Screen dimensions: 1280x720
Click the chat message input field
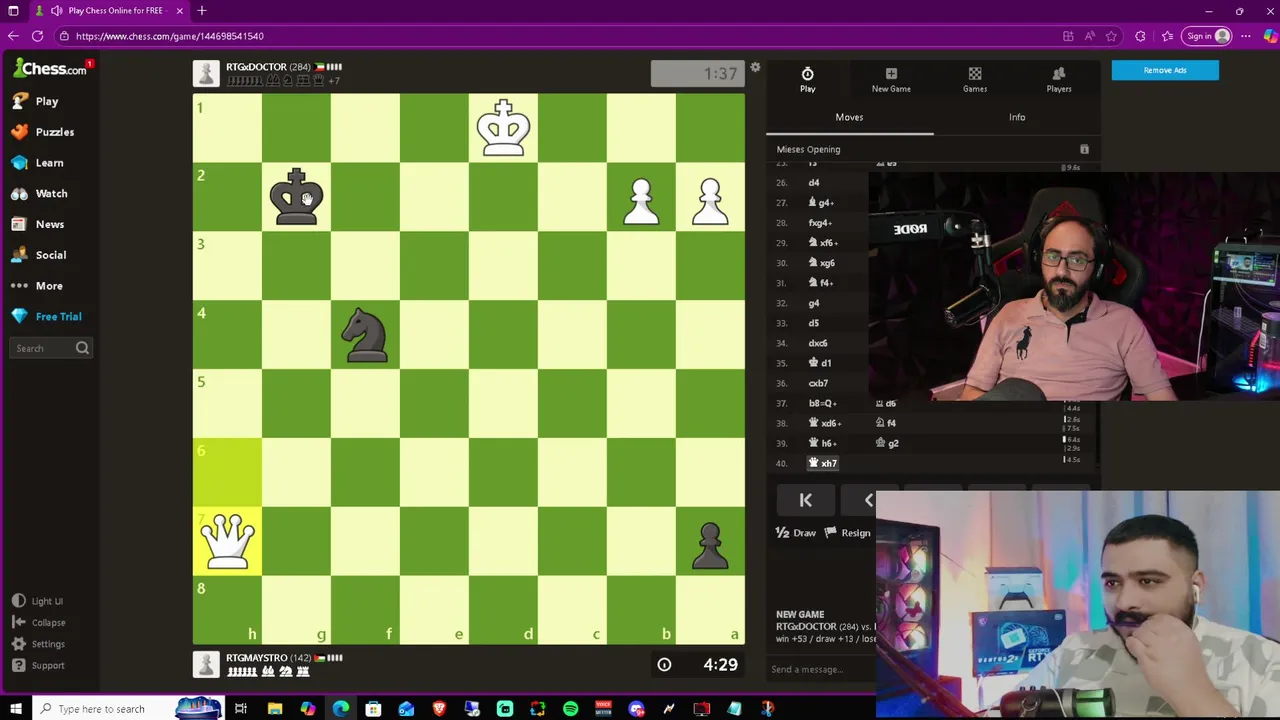[x=820, y=669]
